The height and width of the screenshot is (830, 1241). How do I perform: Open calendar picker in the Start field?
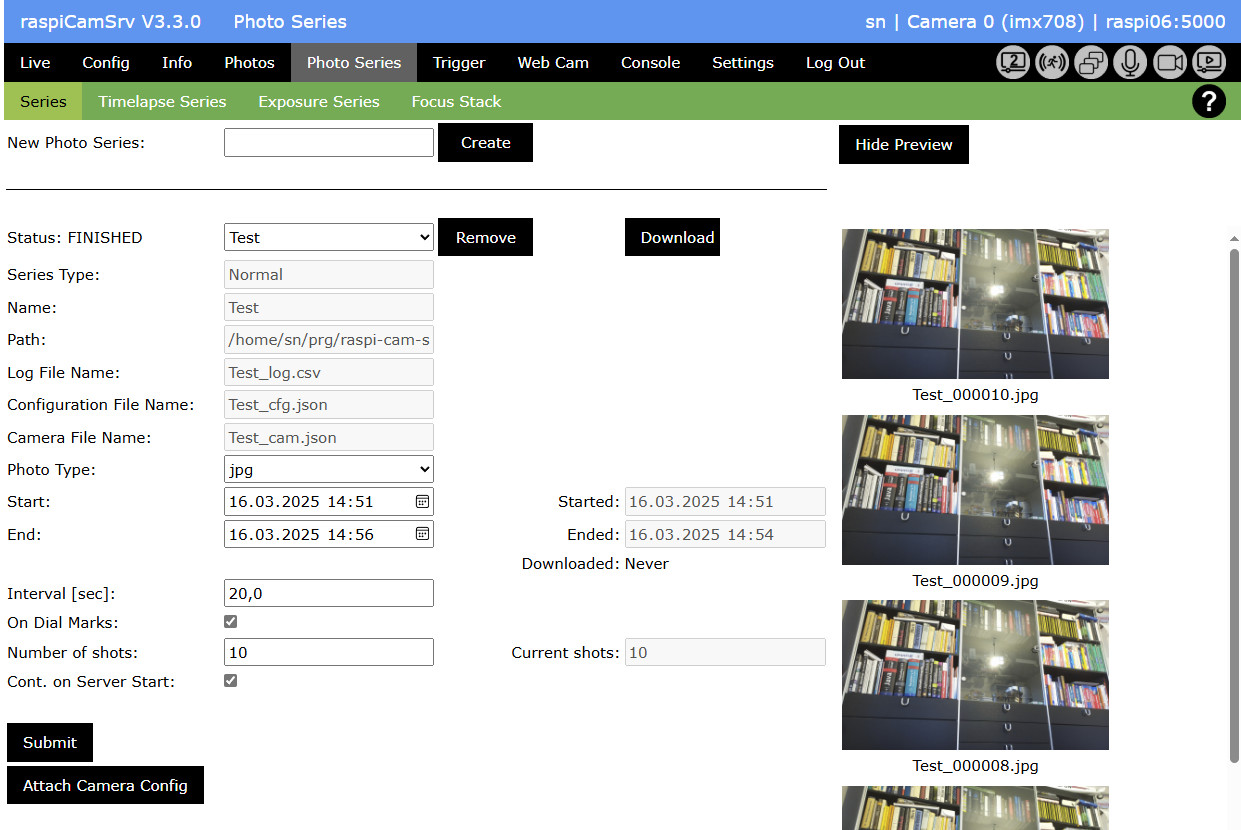coord(422,502)
